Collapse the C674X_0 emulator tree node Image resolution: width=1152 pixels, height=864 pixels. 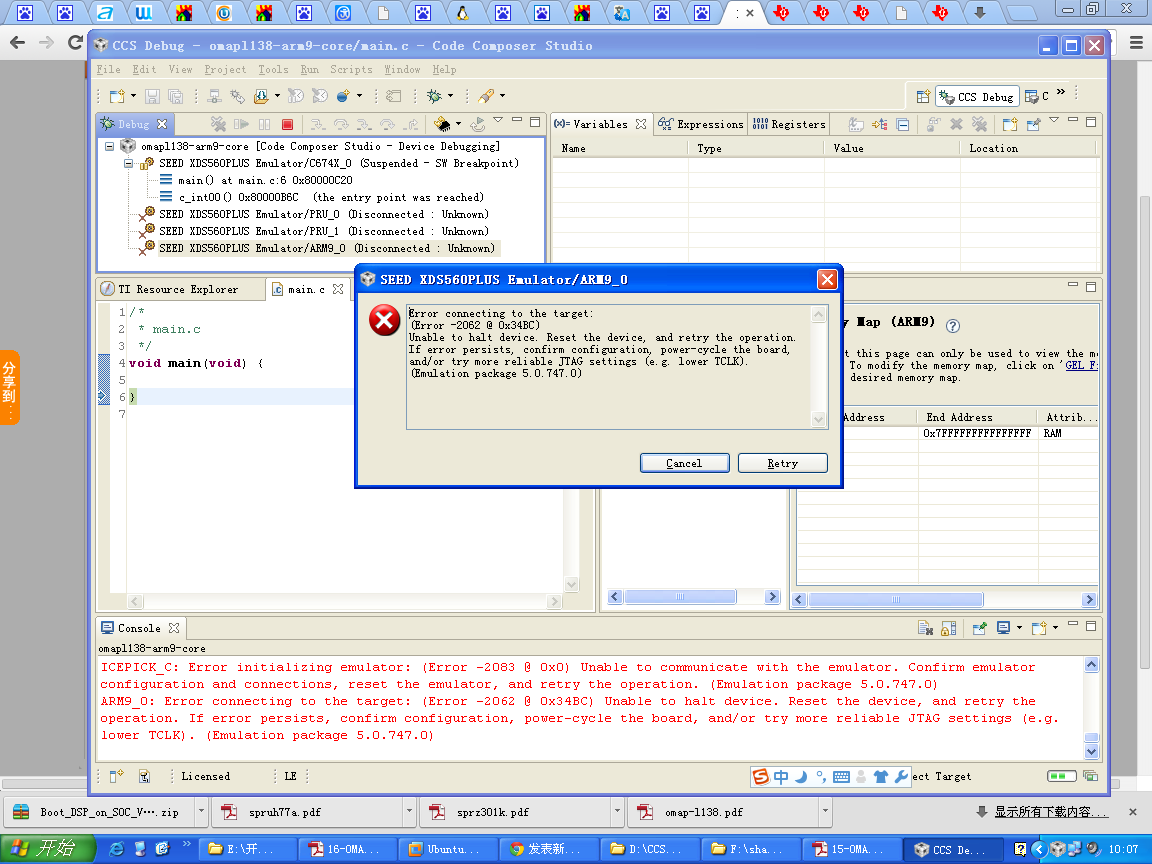(x=128, y=163)
